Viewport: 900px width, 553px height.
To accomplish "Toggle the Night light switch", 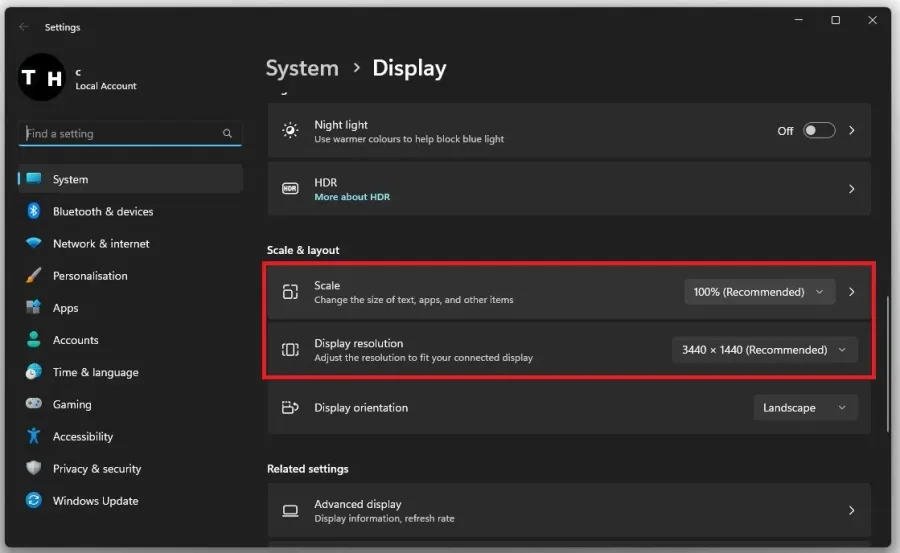I will (x=818, y=130).
